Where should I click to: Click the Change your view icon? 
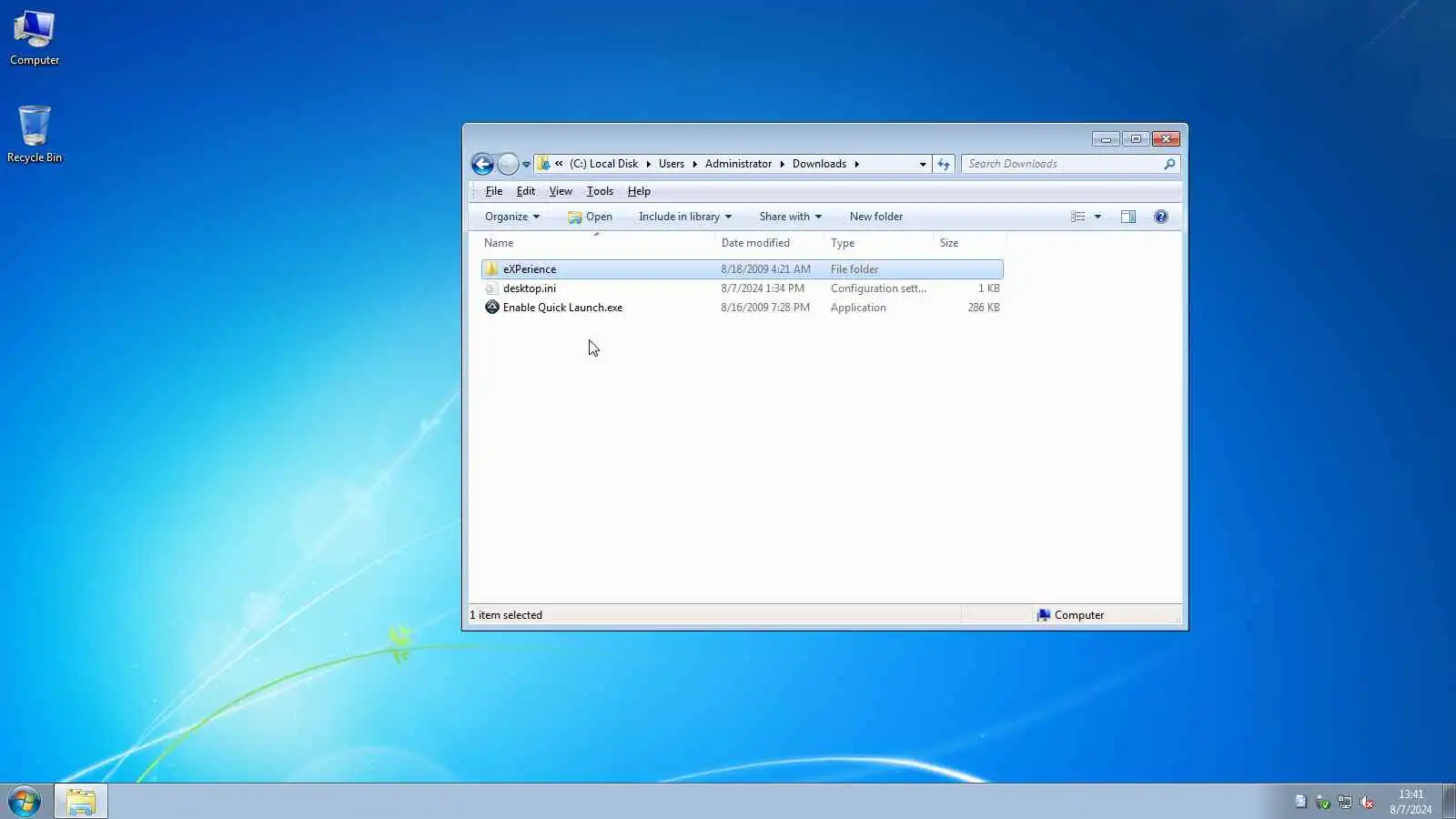(1078, 217)
